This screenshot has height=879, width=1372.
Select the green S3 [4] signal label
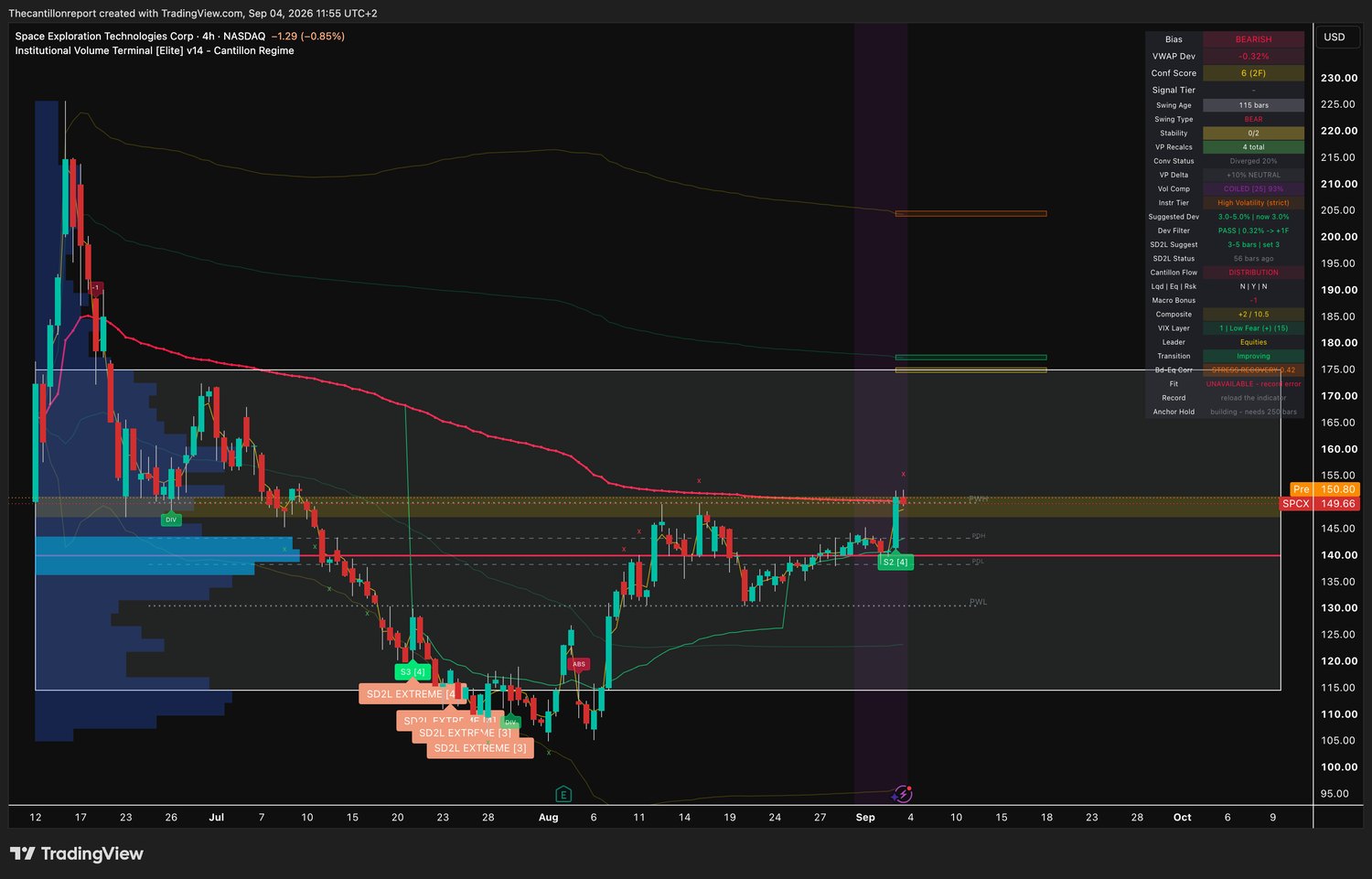point(413,671)
